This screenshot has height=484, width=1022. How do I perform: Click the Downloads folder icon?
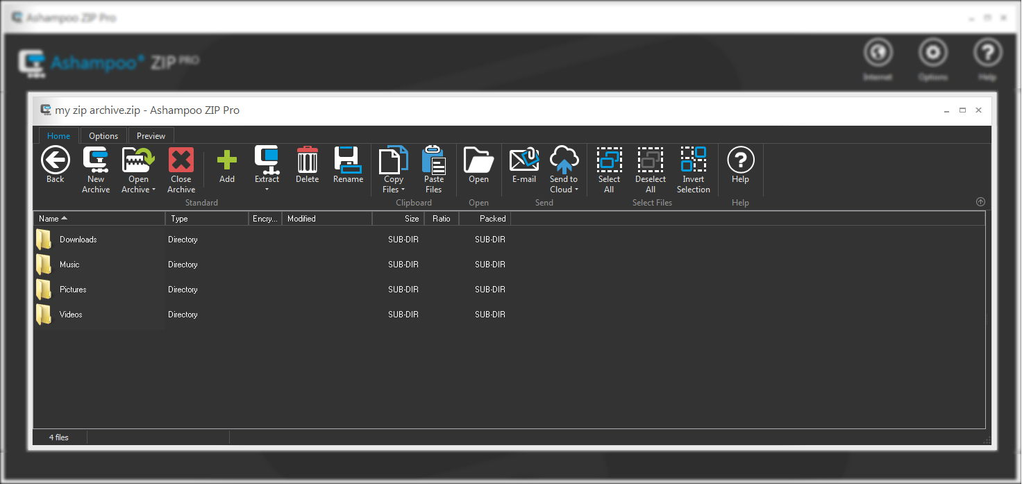[x=44, y=240]
